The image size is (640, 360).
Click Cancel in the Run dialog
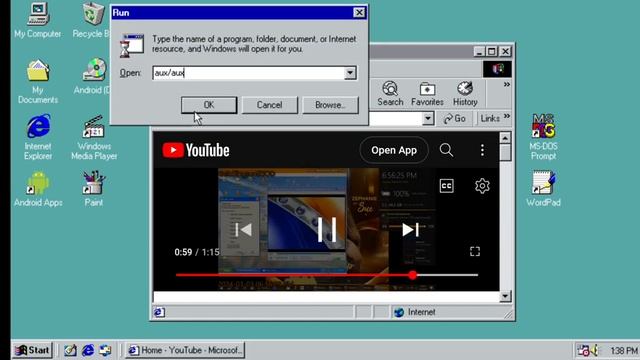click(269, 105)
